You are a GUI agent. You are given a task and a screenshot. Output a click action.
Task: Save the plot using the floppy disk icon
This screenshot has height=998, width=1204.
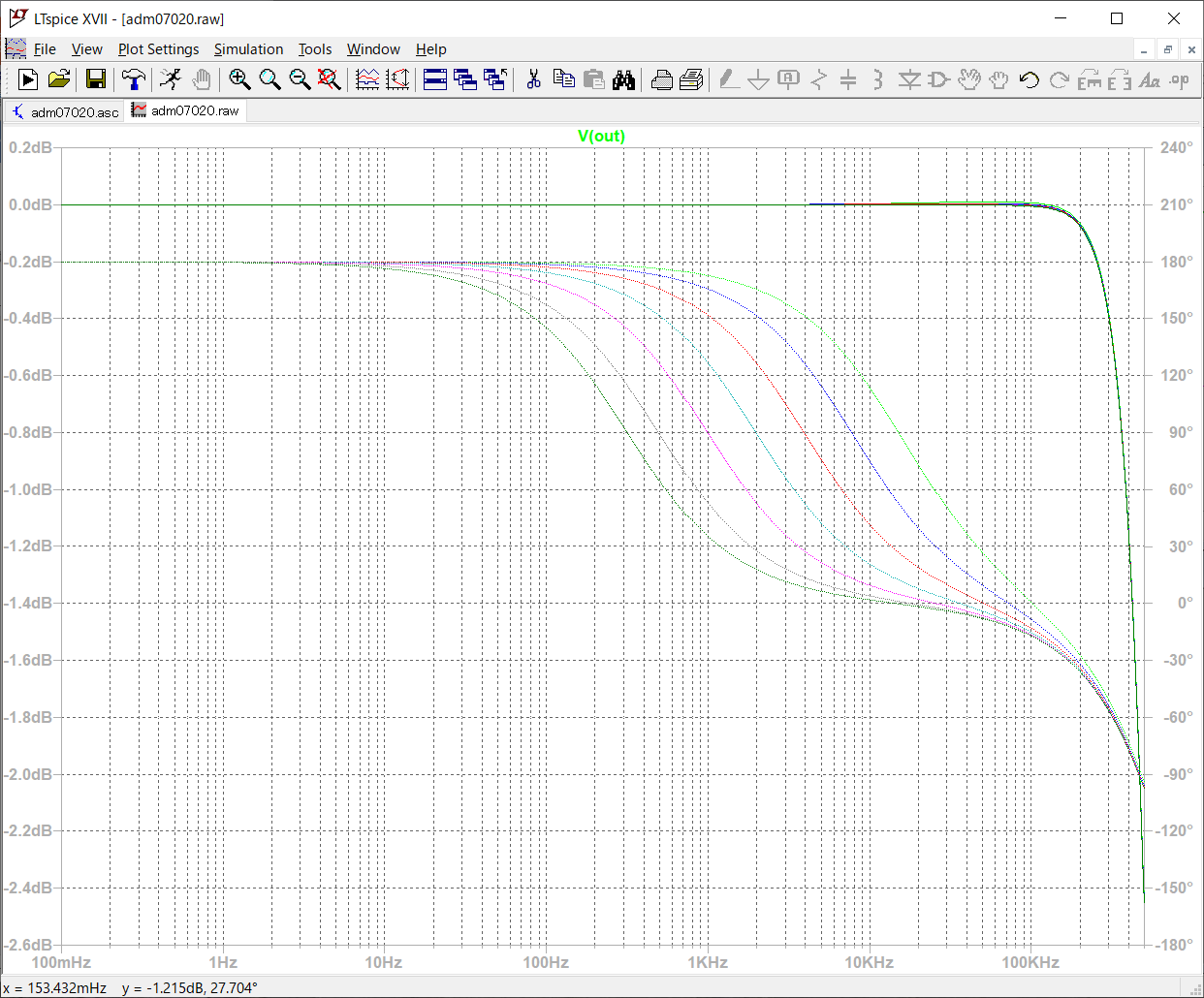pyautogui.click(x=95, y=79)
